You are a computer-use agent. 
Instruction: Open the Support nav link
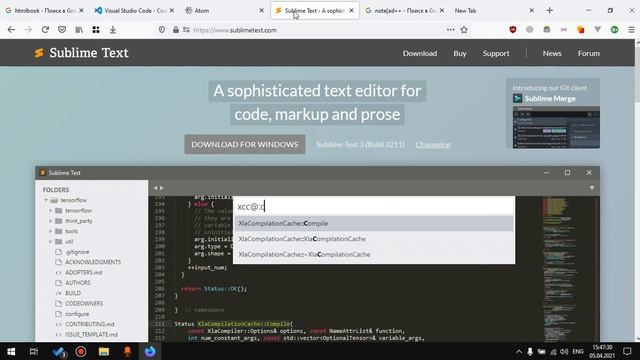(496, 53)
